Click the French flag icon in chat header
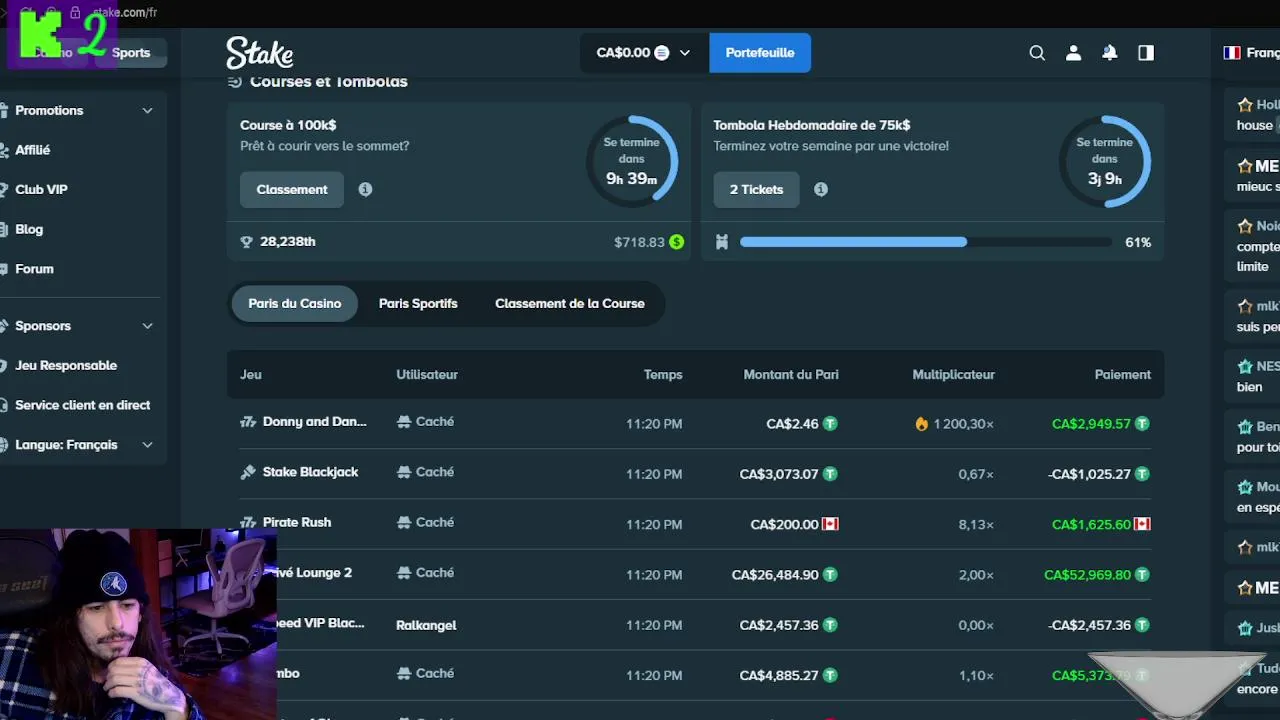The height and width of the screenshot is (720, 1280). pyautogui.click(x=1232, y=53)
